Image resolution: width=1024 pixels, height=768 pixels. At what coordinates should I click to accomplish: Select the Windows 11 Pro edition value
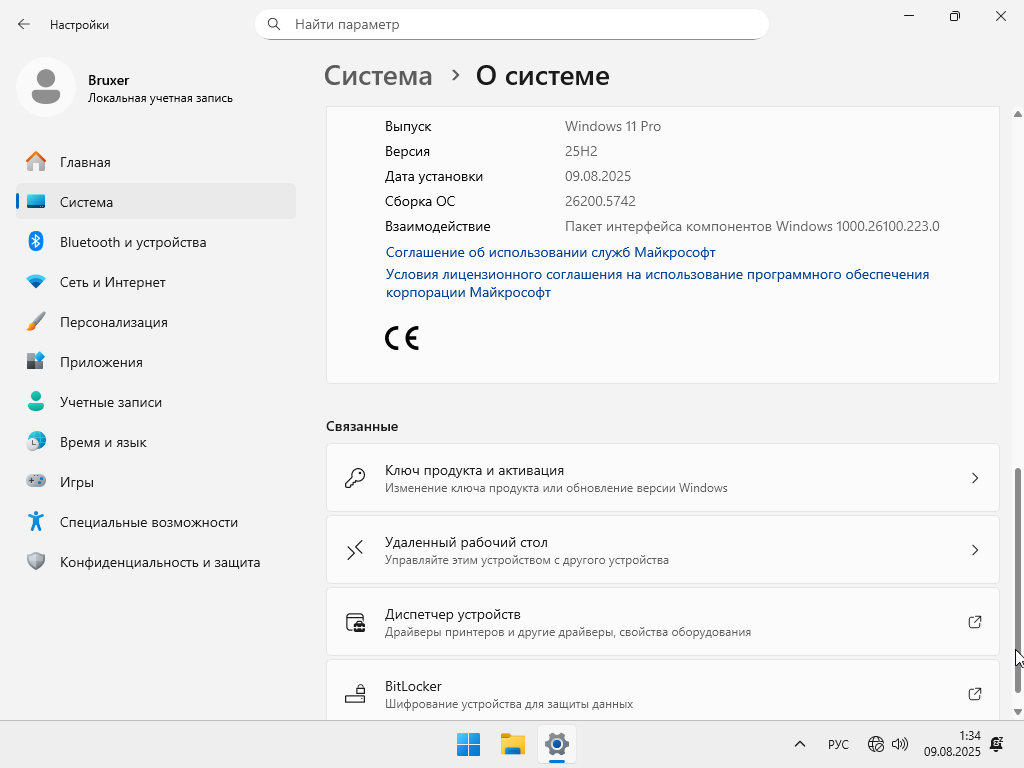point(613,126)
